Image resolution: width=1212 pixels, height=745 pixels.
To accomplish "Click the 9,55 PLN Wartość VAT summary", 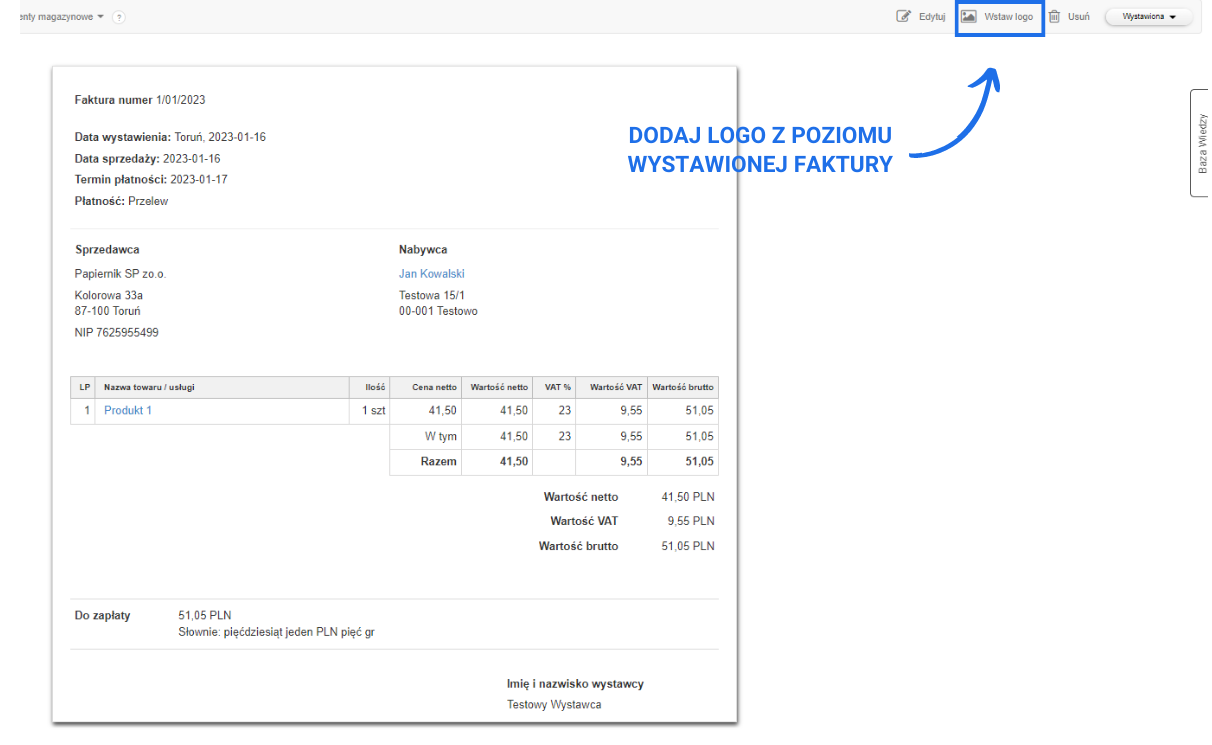I will [691, 521].
